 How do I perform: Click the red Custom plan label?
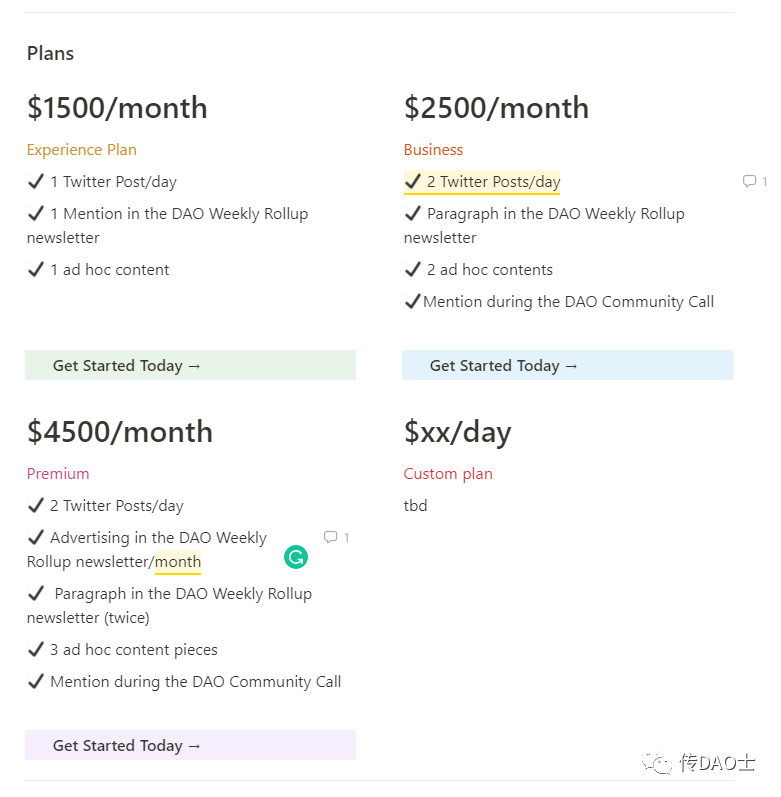[x=448, y=474]
